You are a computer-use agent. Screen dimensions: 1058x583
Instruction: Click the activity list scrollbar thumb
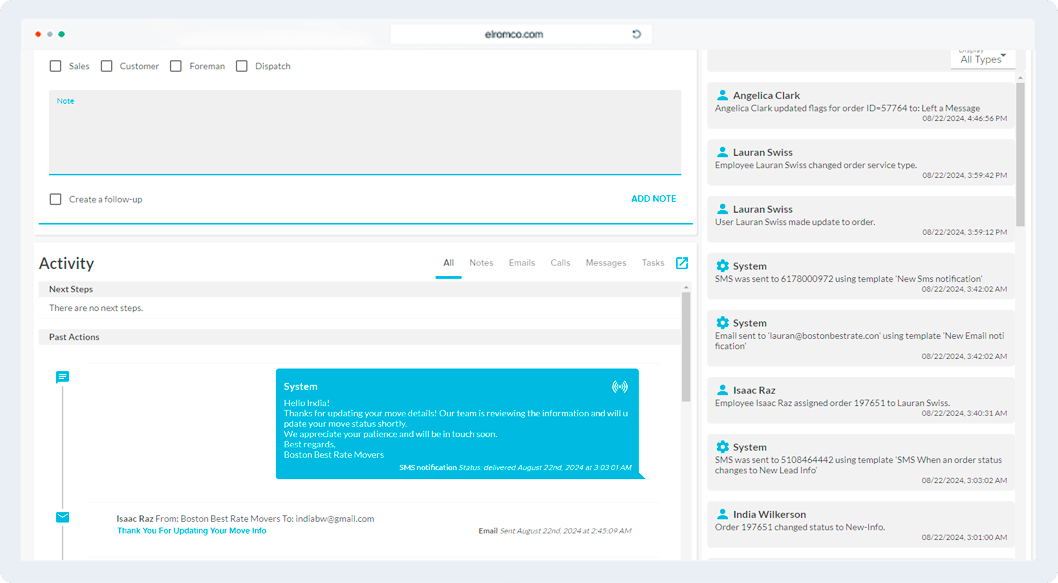(x=686, y=347)
